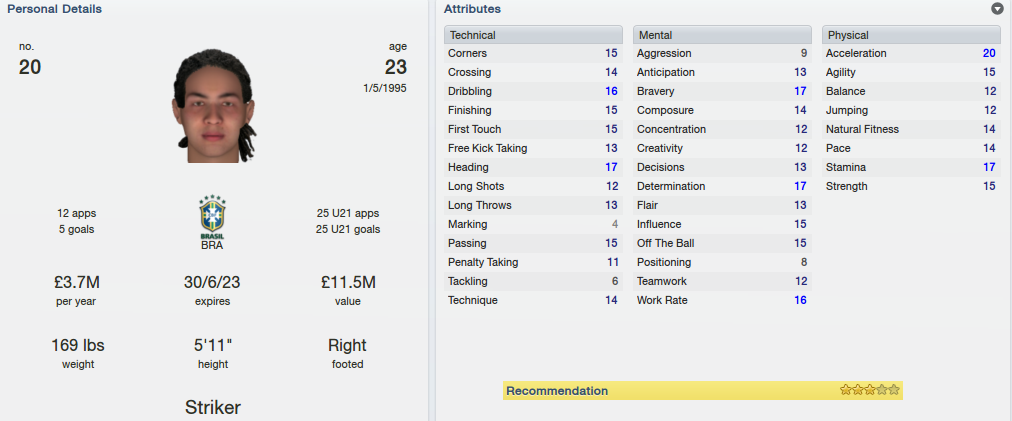Open the Attributes panel dropdown arrow

(997, 9)
